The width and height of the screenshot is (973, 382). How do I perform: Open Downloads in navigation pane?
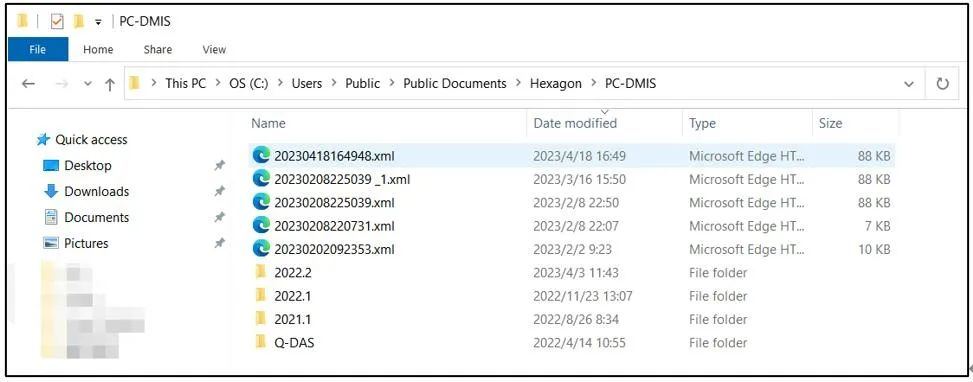click(96, 192)
